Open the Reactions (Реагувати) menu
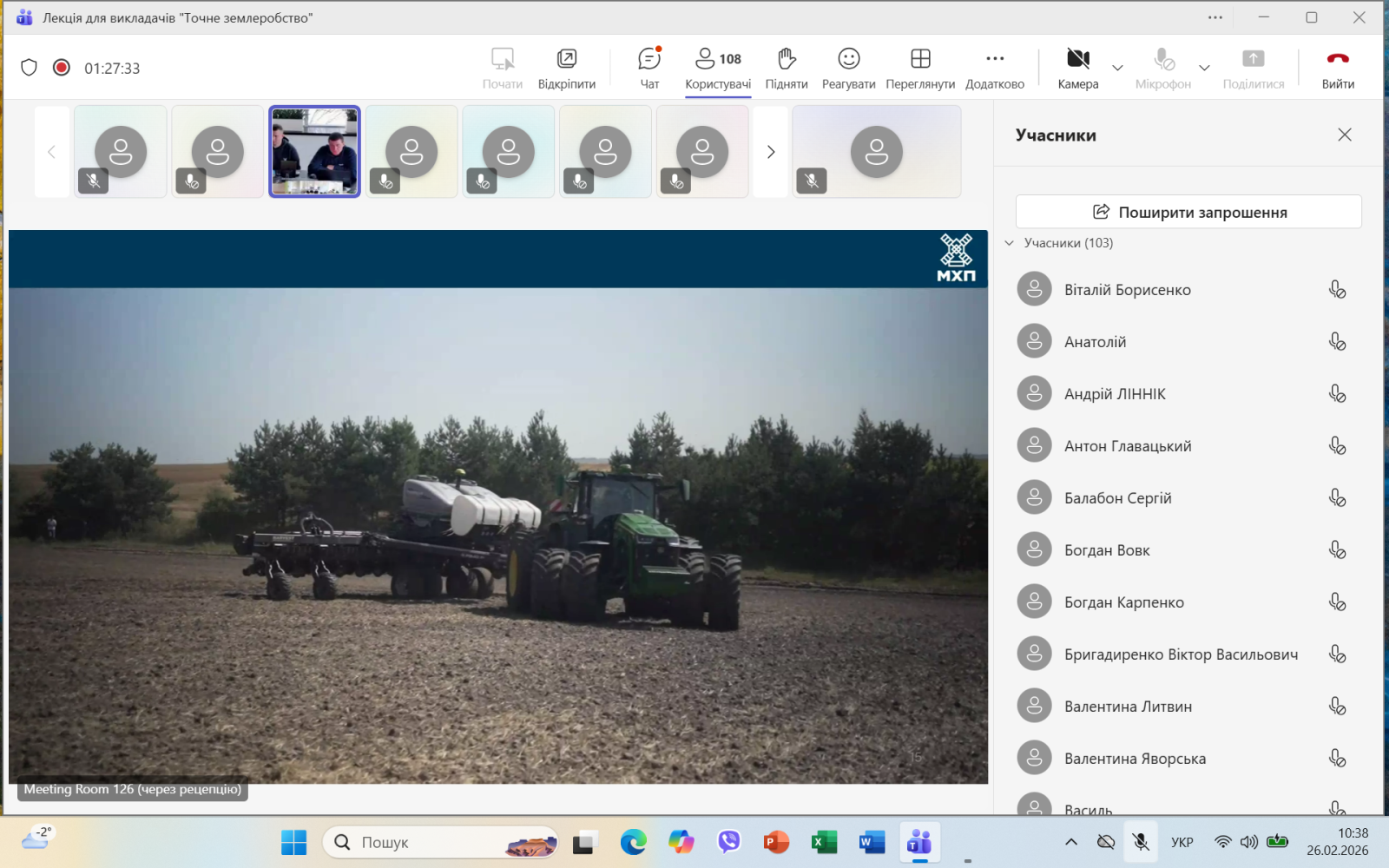Screen dimensions: 1389x868 pyautogui.click(x=848, y=68)
